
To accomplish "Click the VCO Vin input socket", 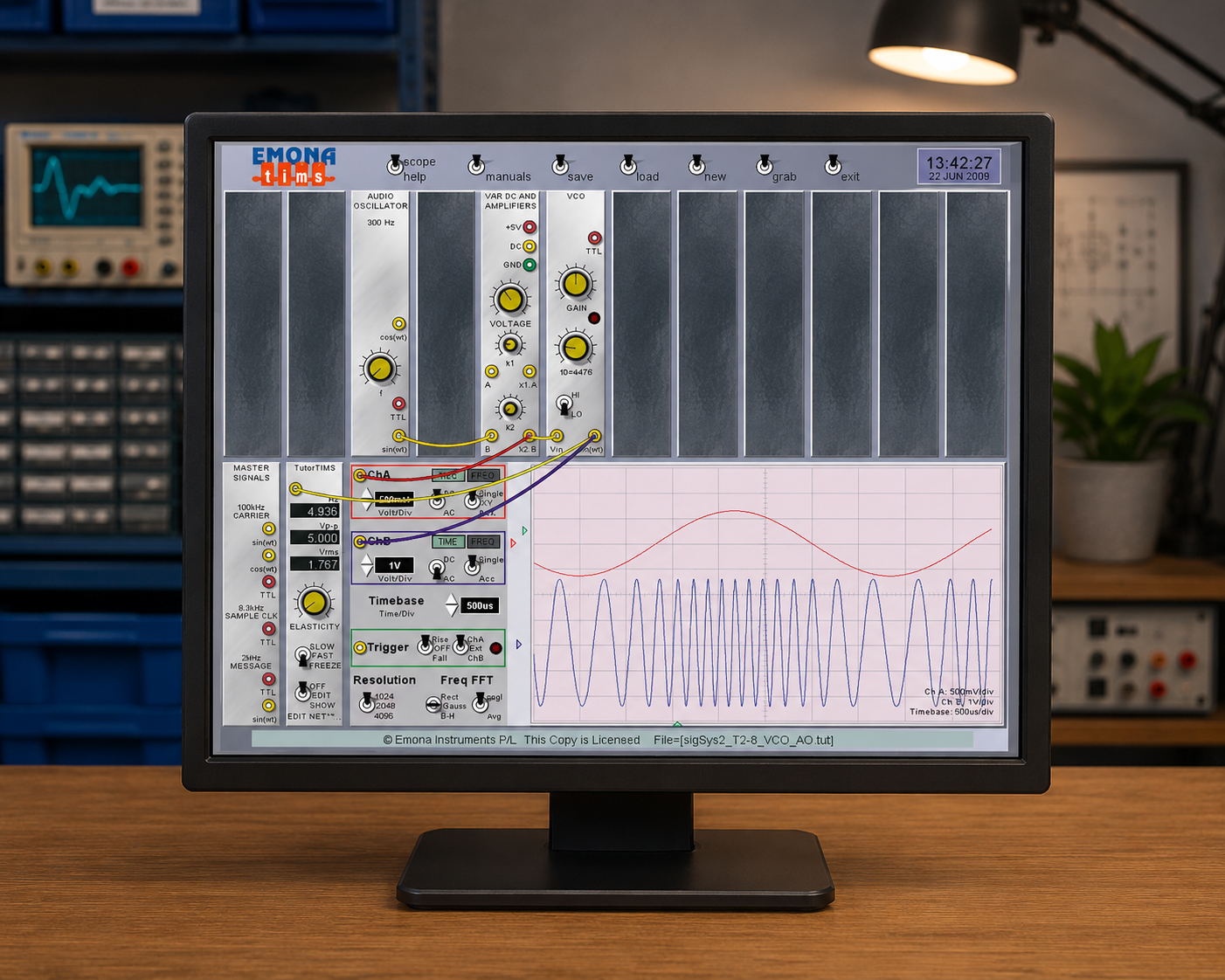I will click(557, 436).
